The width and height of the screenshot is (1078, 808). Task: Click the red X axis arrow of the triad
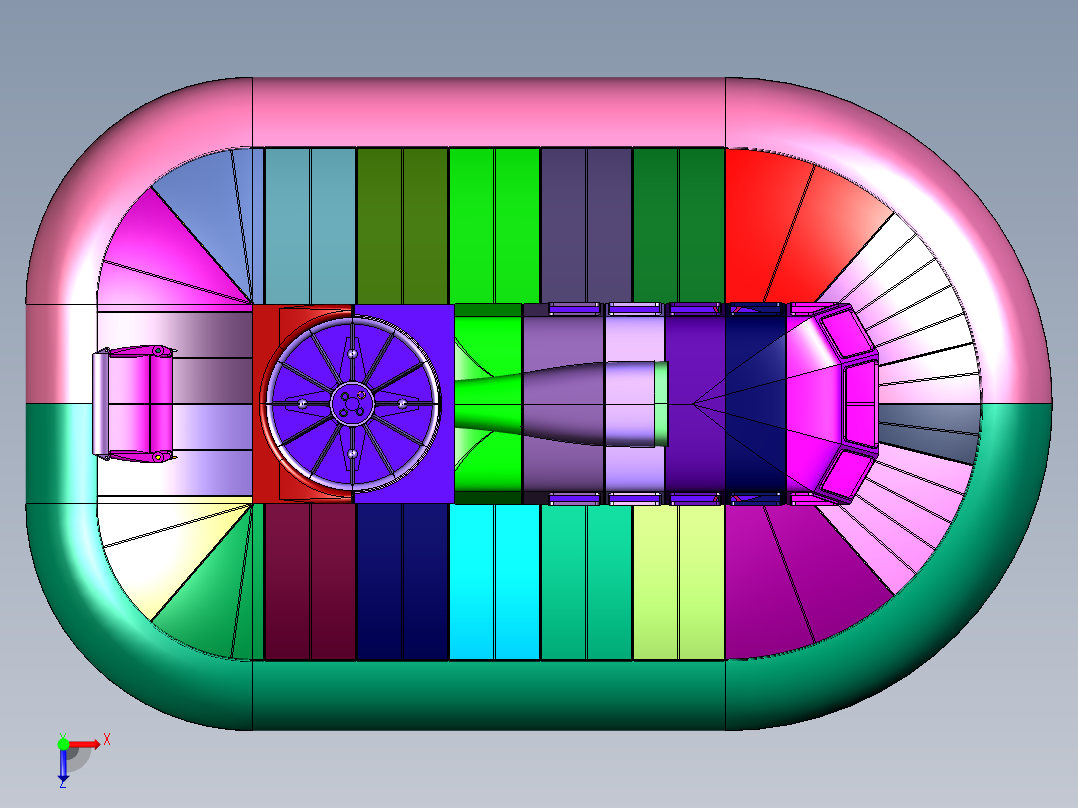coord(85,744)
